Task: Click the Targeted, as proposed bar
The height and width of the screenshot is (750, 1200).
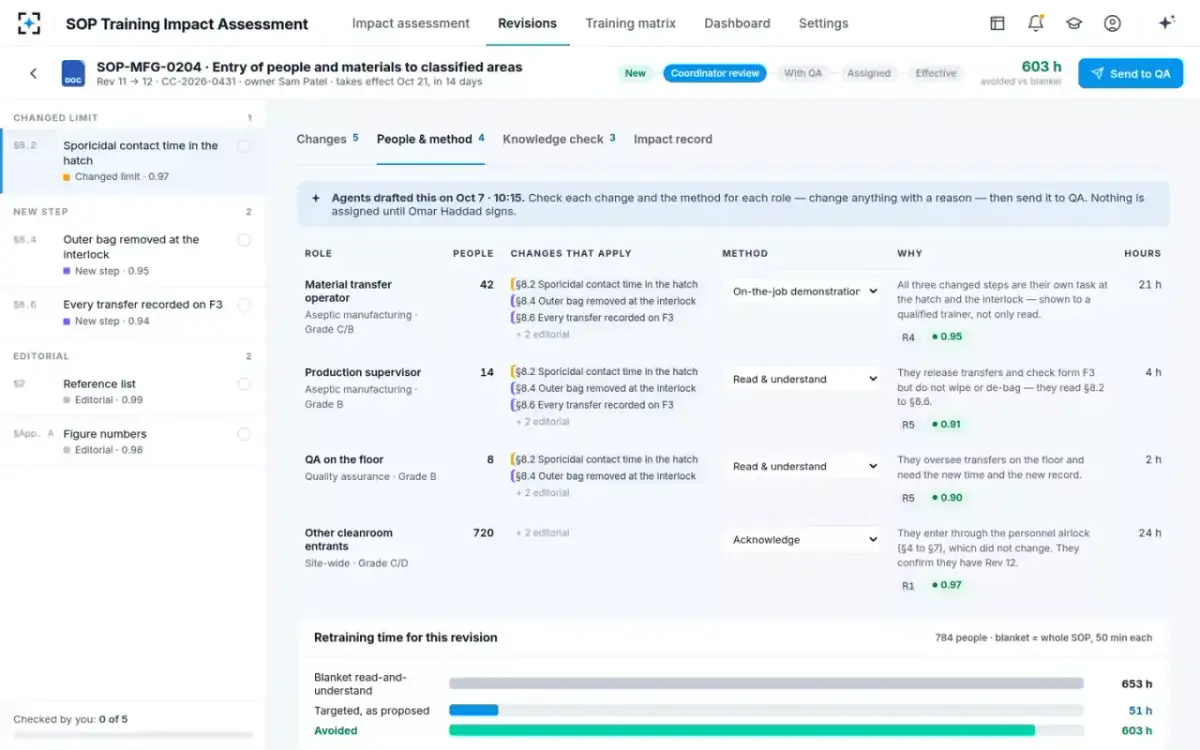Action: 473,710
